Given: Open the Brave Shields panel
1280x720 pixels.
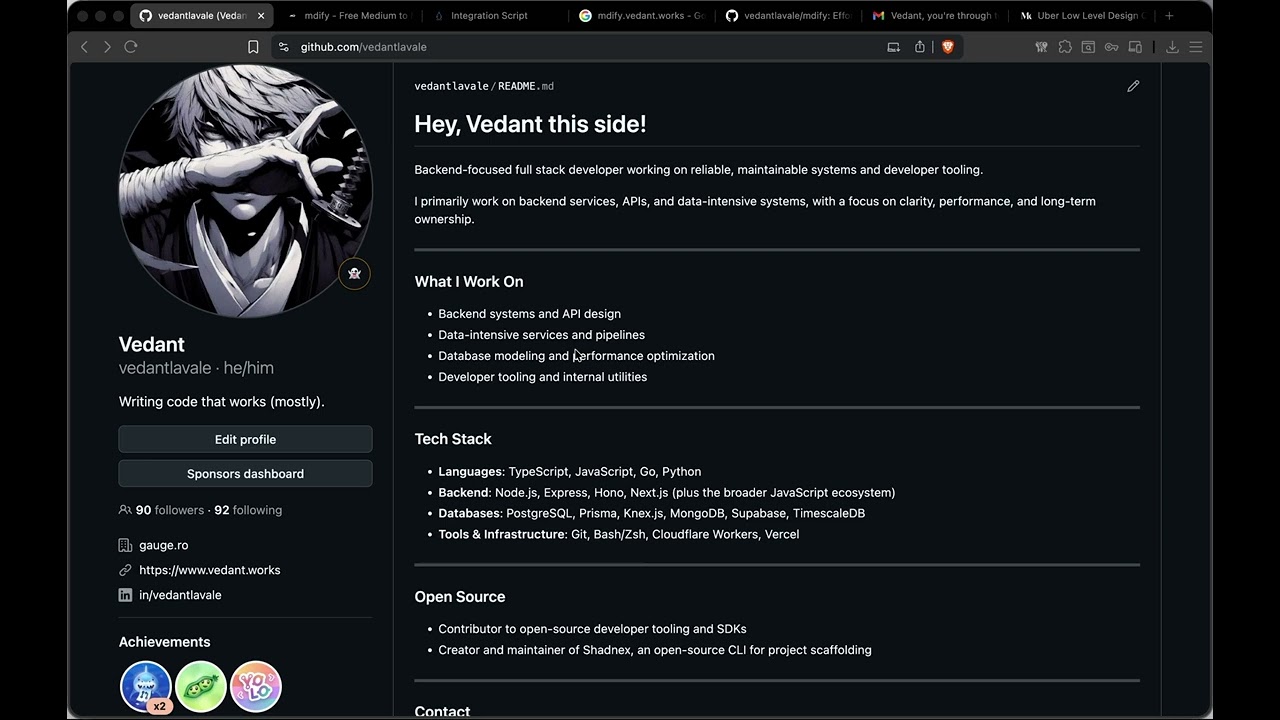Looking at the screenshot, I should pyautogui.click(x=948, y=47).
